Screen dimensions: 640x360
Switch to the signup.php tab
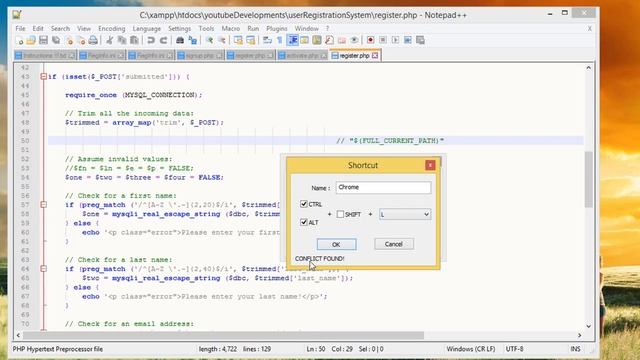tap(200, 56)
